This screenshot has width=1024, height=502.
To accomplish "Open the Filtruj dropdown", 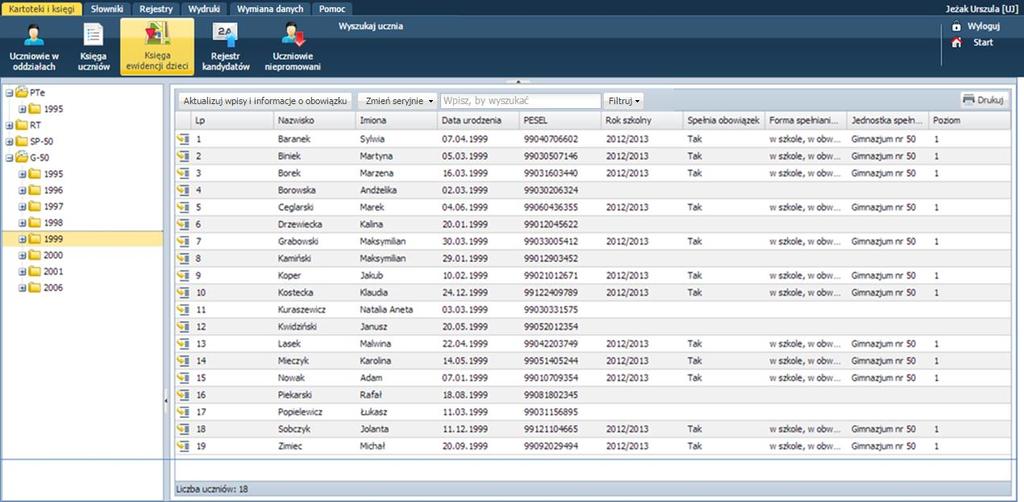I will tap(623, 101).
